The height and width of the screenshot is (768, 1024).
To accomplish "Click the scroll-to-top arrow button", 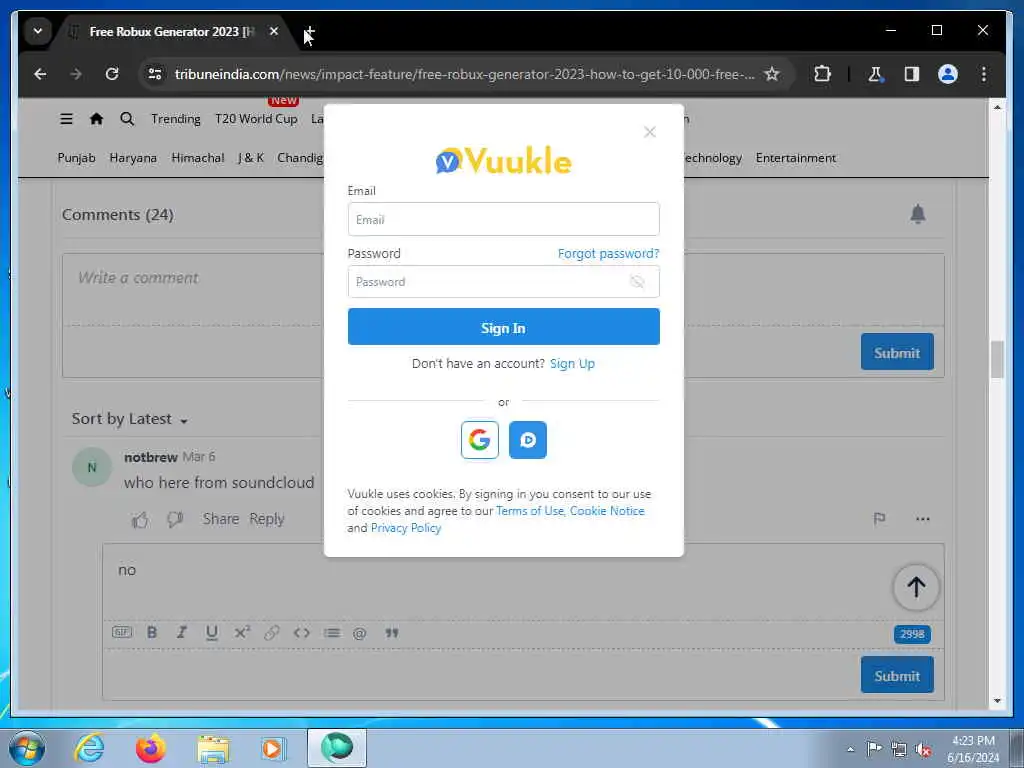I will [916, 586].
